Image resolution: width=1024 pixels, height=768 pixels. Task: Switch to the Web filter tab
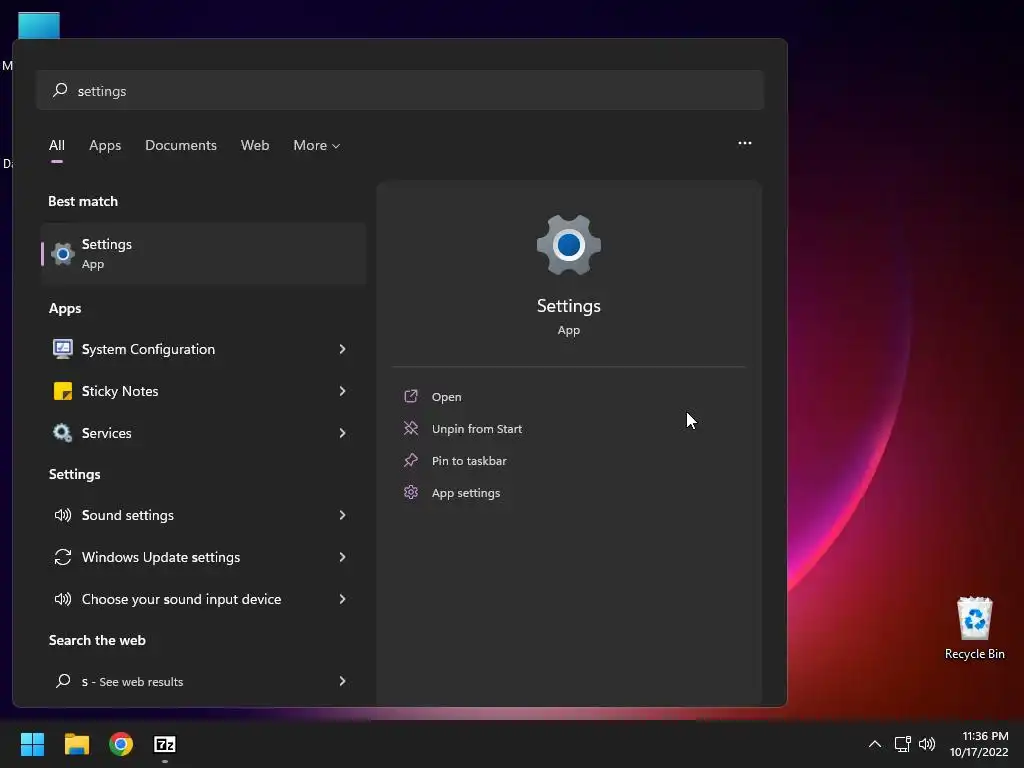(255, 145)
